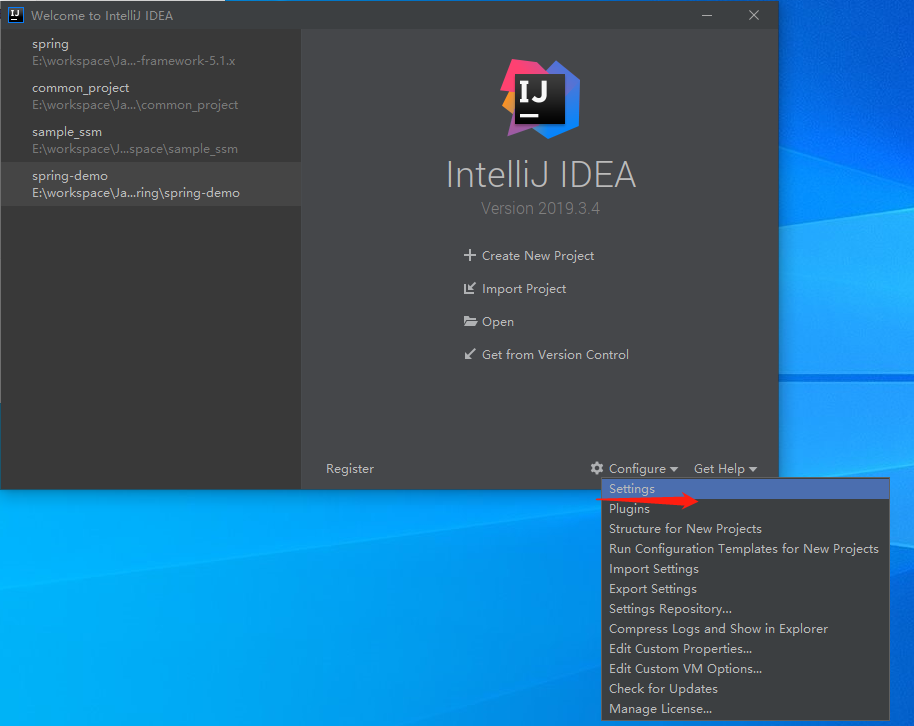Image resolution: width=914 pixels, height=726 pixels.
Task: Click the import arrow icon beside Import Project
Action: tap(470, 288)
